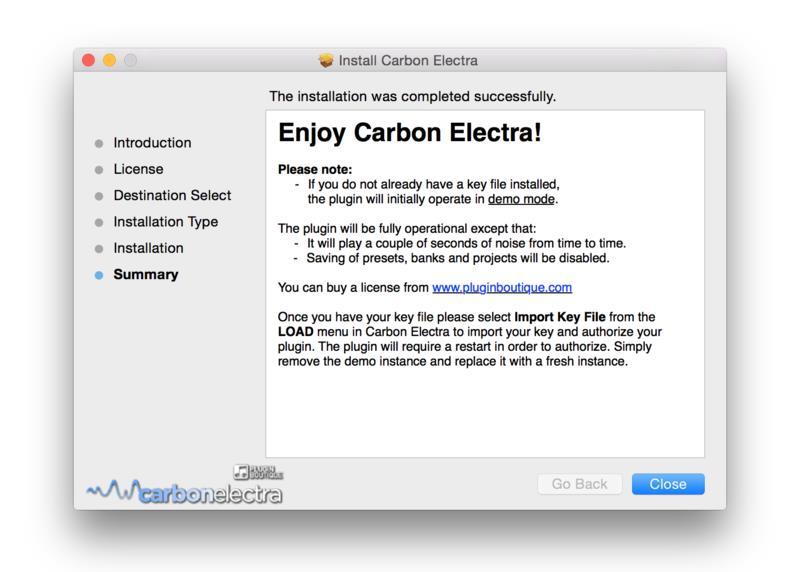Screen dimensions: 800x572
Task: Click the line about noise from time to time
Action: (466, 243)
